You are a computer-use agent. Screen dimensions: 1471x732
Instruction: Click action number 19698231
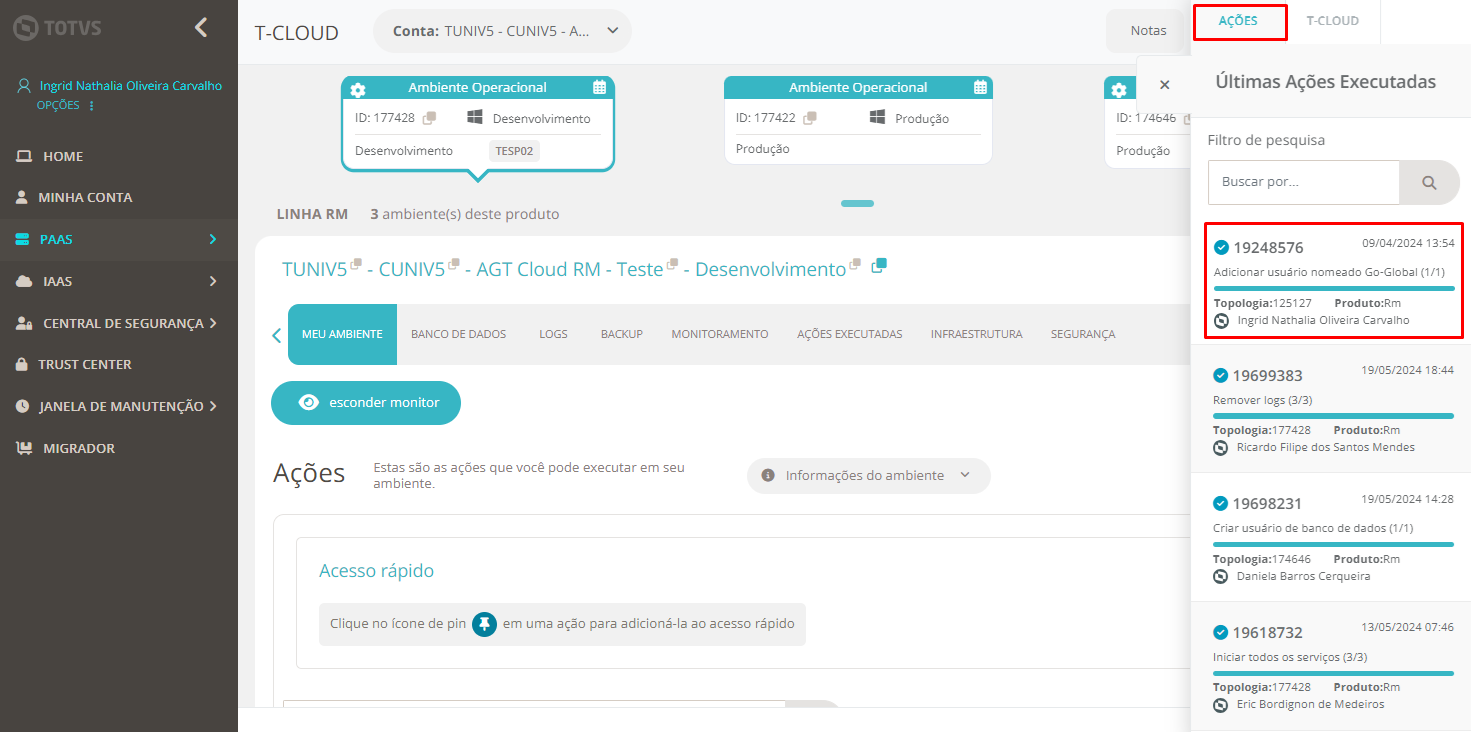pos(1268,504)
